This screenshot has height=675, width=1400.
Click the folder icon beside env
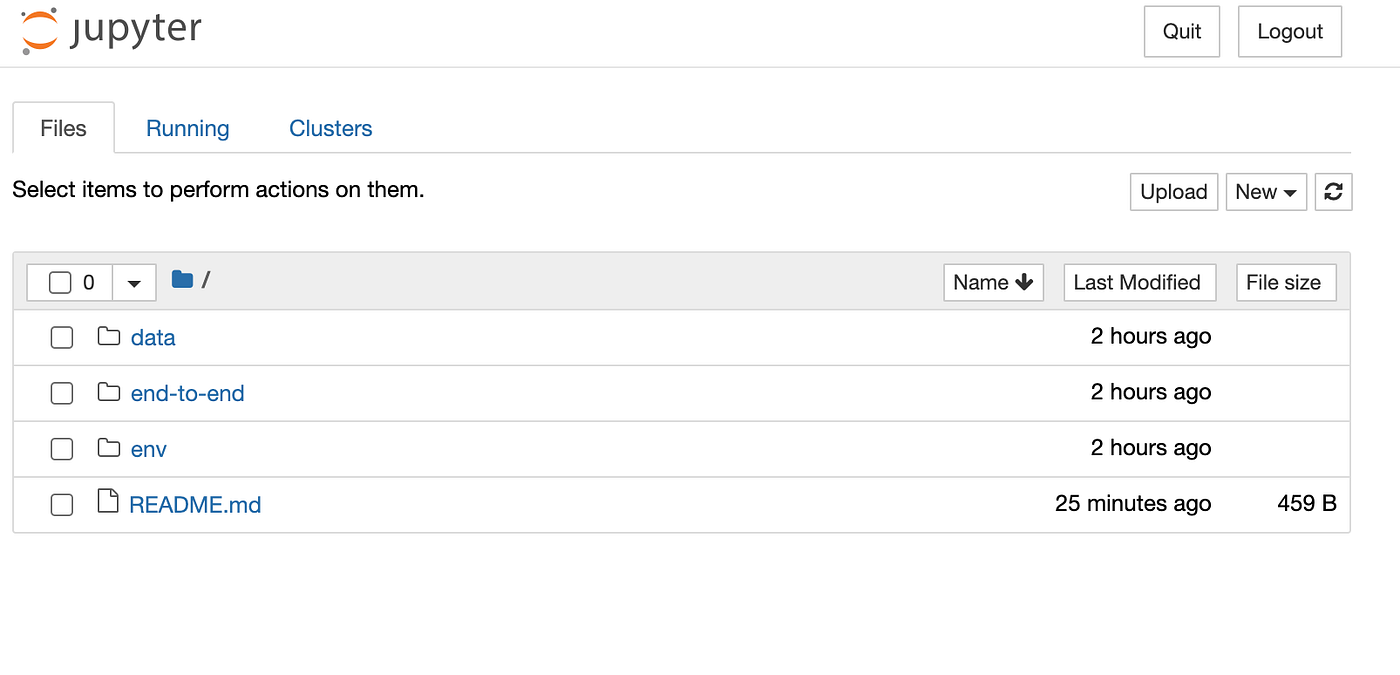coord(108,449)
